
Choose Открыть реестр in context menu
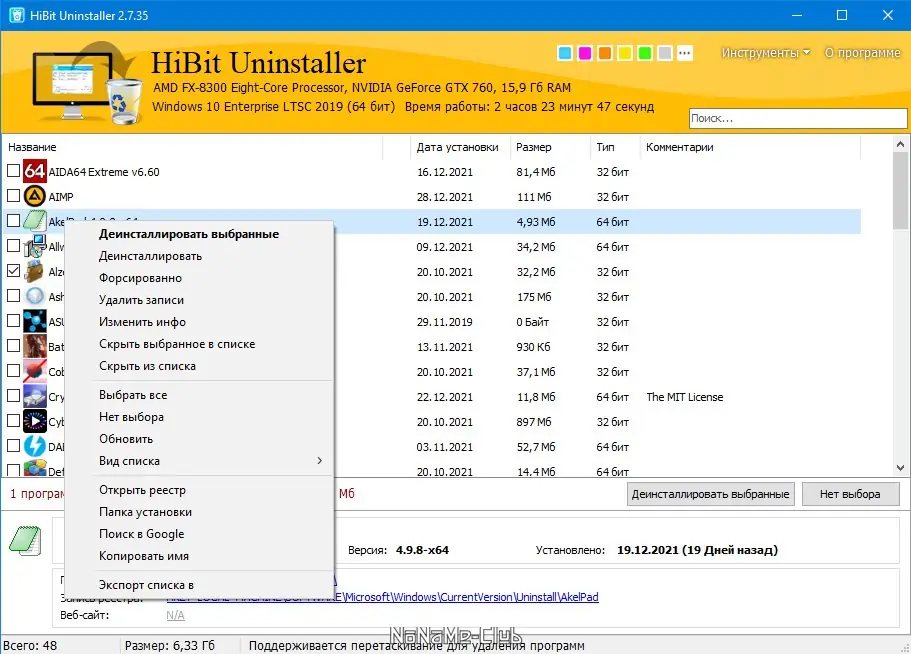coord(199,490)
